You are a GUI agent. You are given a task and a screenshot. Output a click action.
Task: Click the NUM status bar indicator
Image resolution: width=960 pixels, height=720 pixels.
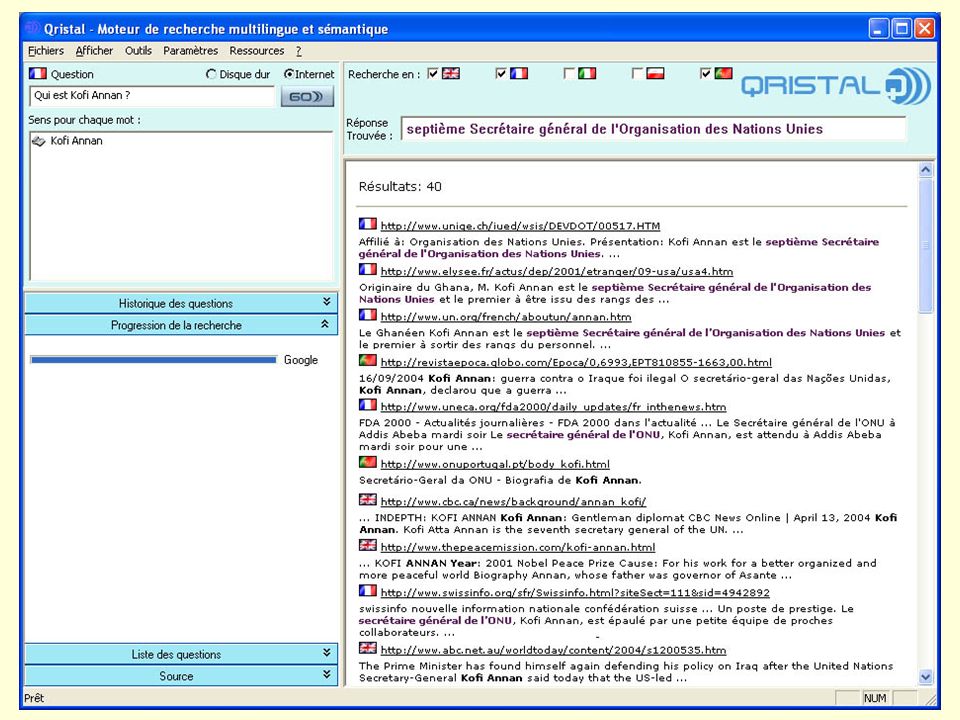tap(875, 698)
